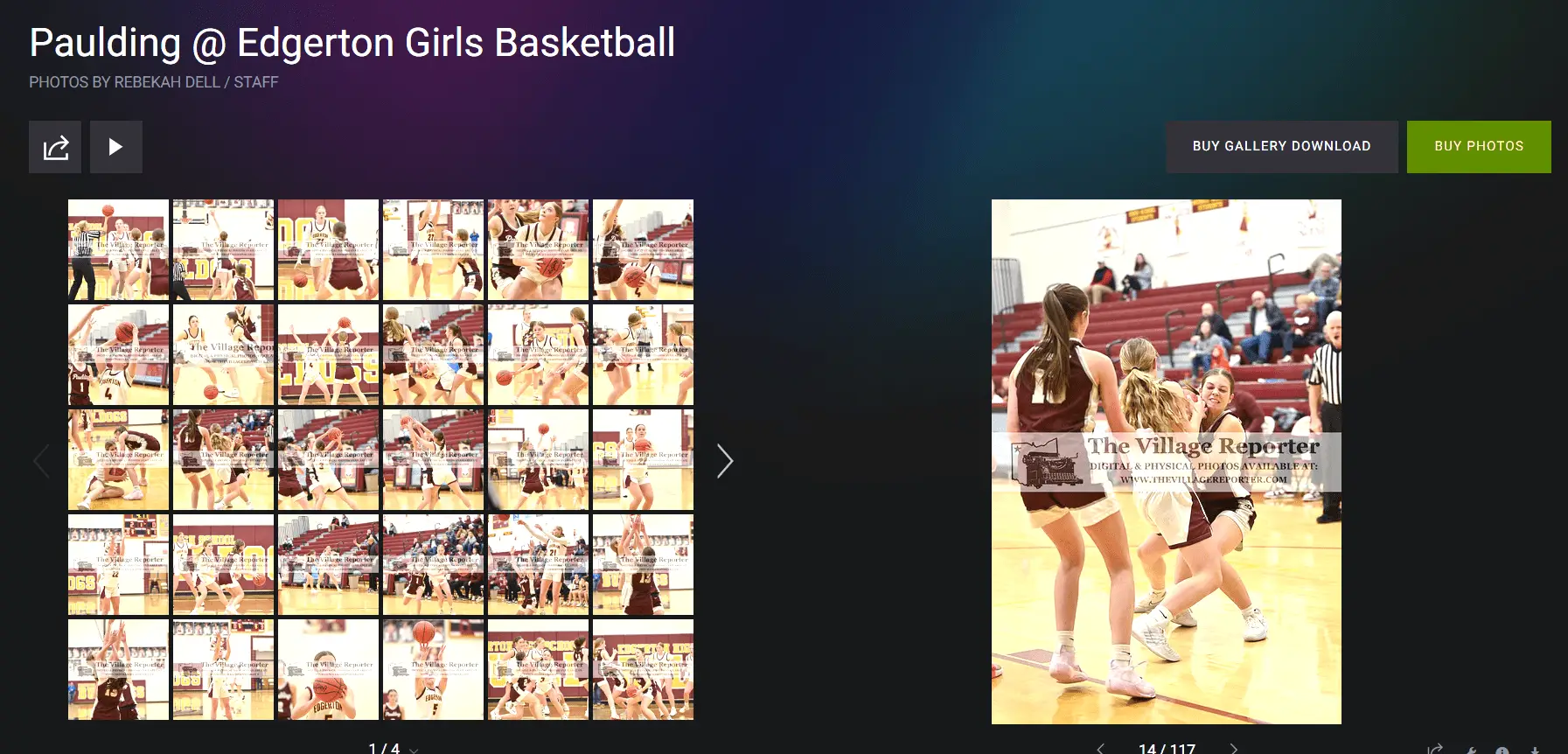Click Buy Gallery Download button
1568x754 pixels.
click(1281, 147)
